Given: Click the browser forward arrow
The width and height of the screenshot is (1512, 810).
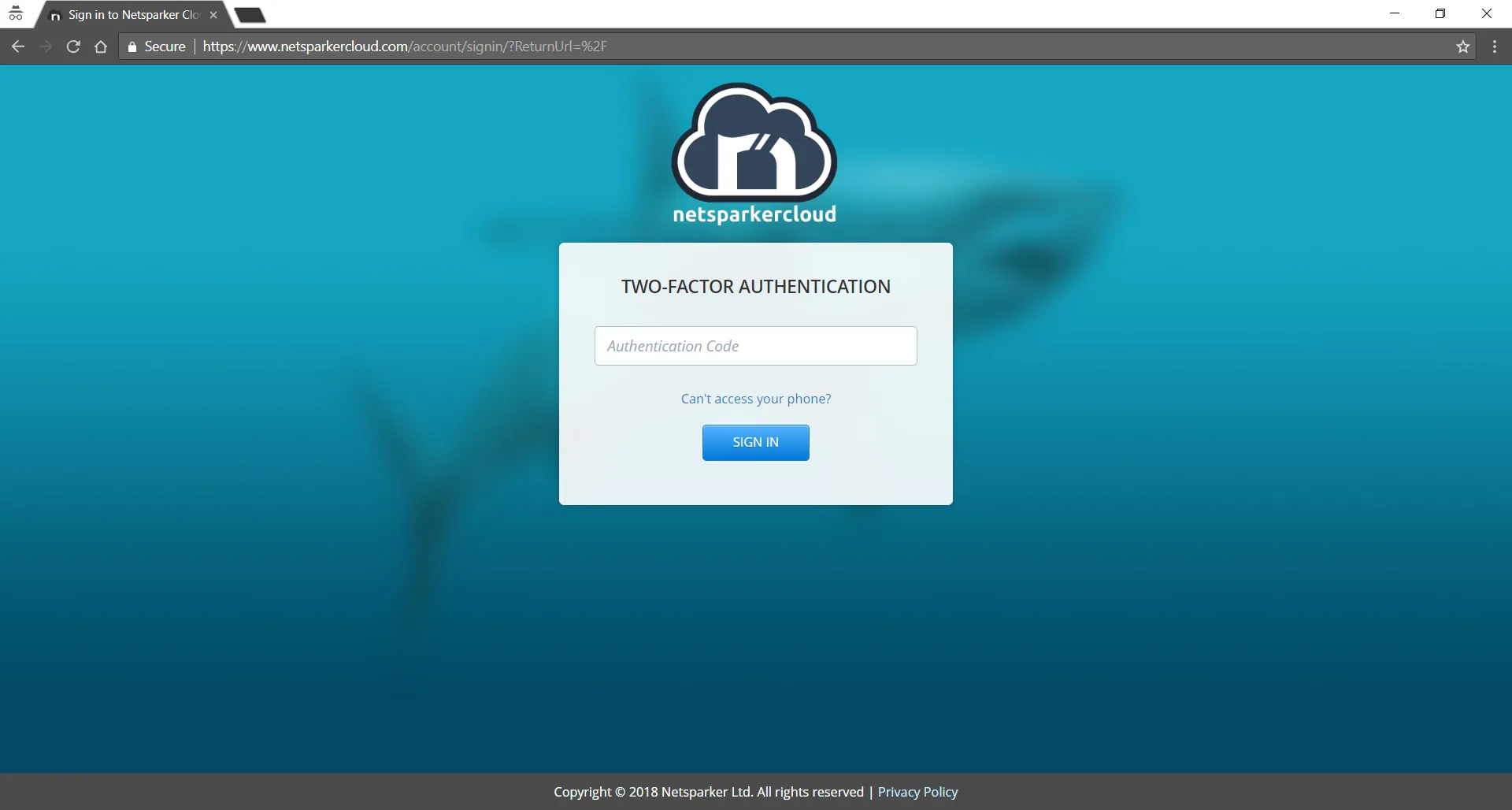Looking at the screenshot, I should pyautogui.click(x=46, y=46).
